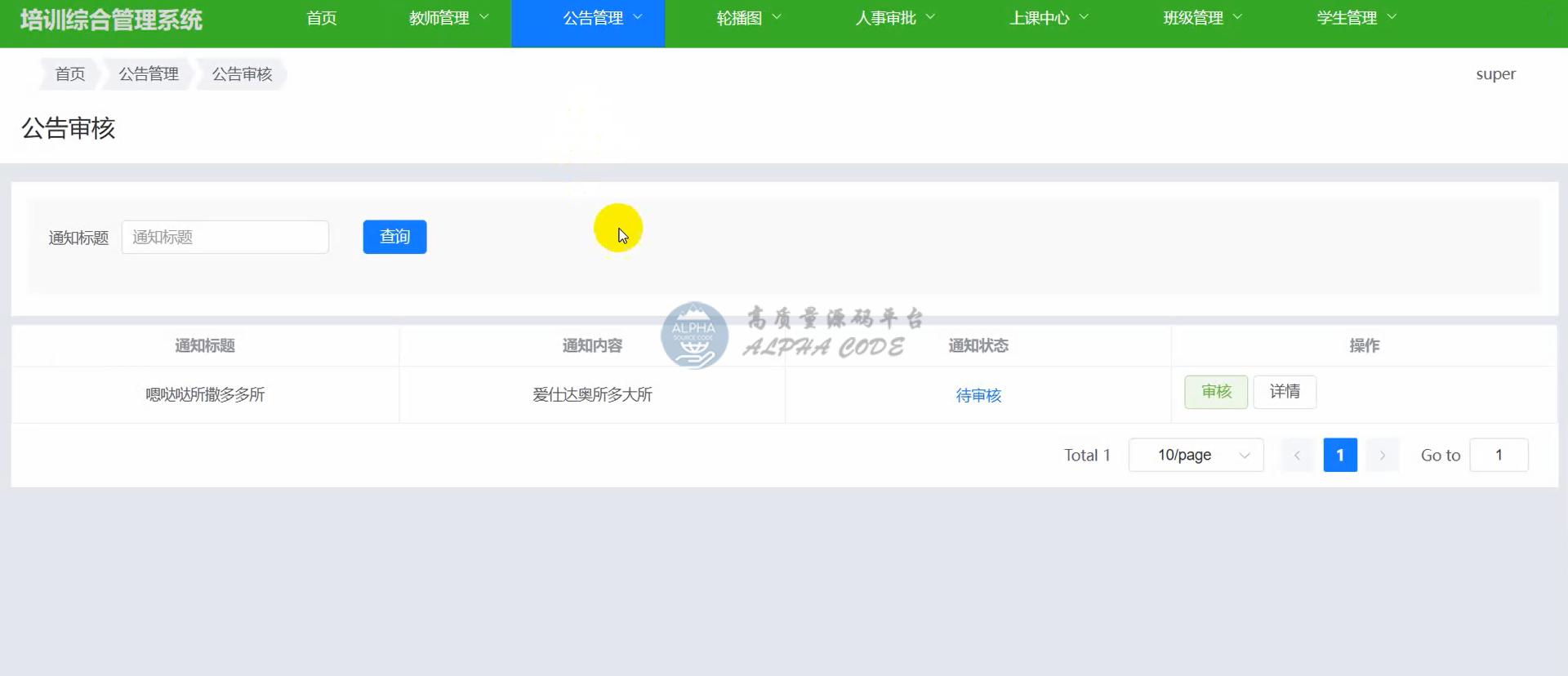Click the 首页 breadcrumb link
The image size is (1568, 676).
(x=70, y=74)
